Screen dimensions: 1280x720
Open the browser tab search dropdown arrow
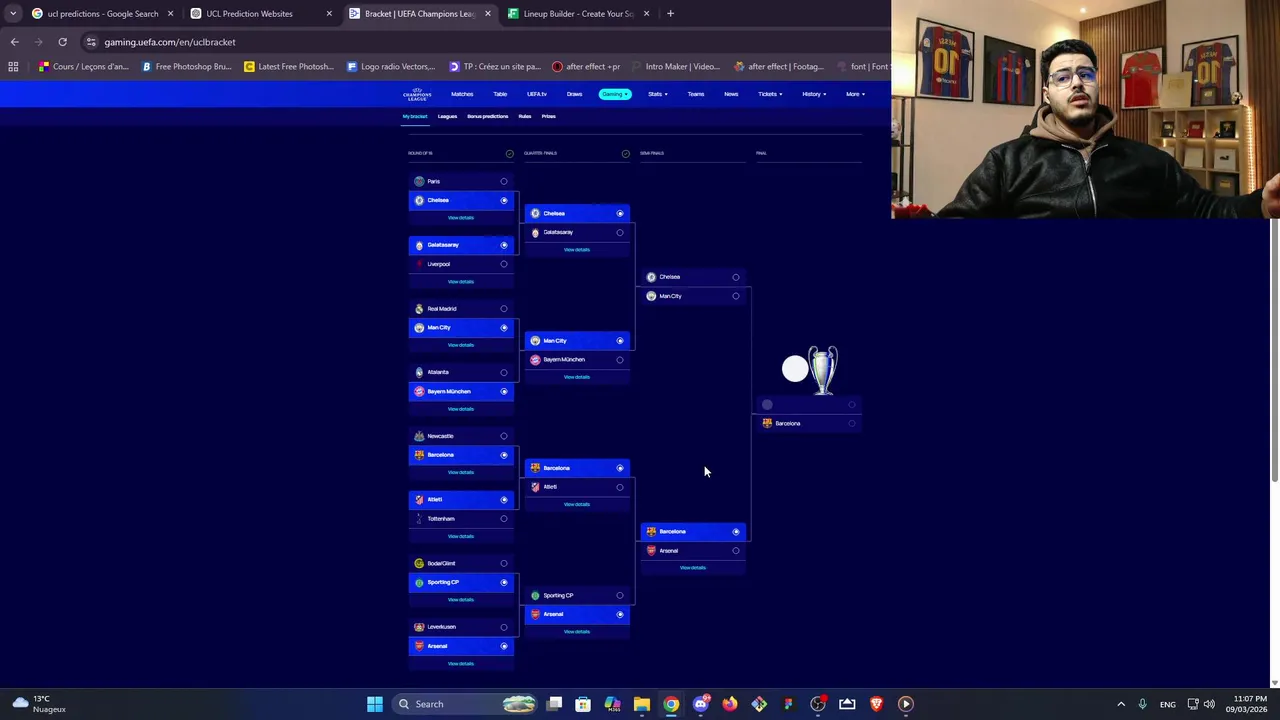coord(13,14)
